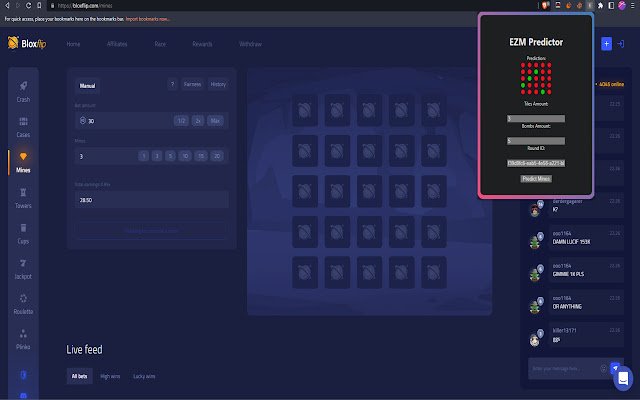Open the Race nav item
Image resolution: width=640 pixels, height=400 pixels.
pyautogui.click(x=160, y=44)
